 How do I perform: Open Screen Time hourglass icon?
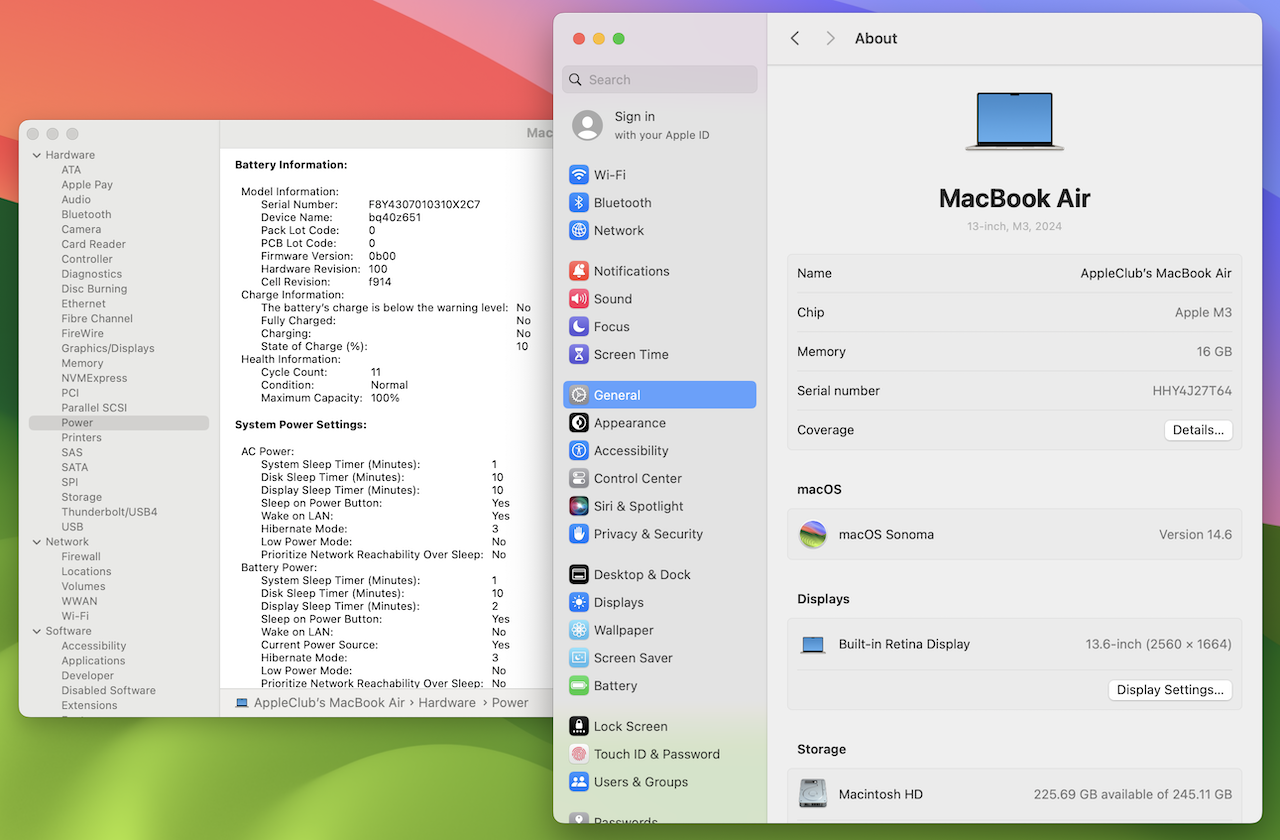[579, 355]
